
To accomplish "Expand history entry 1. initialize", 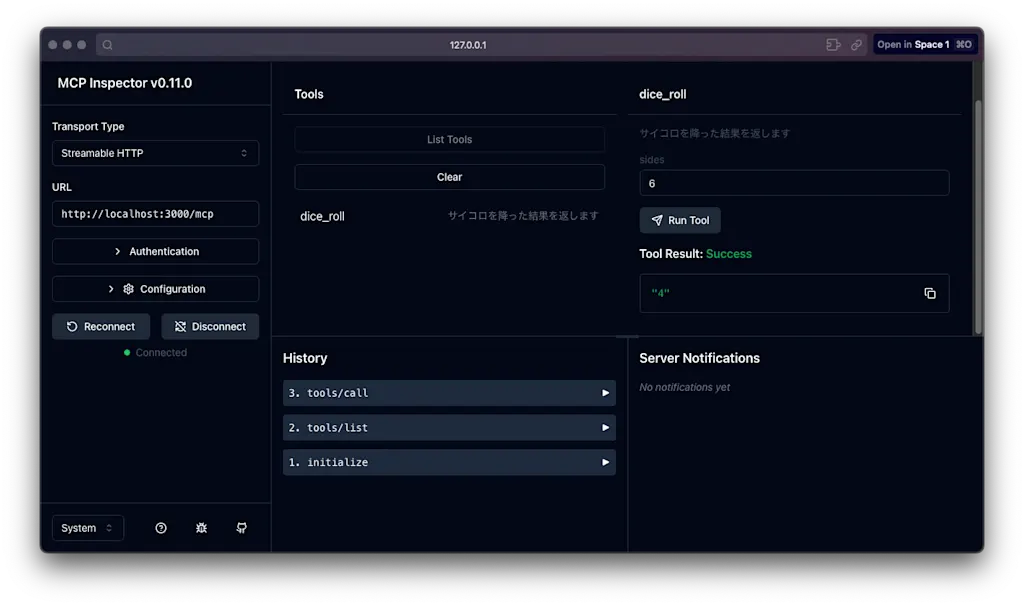I will click(449, 462).
